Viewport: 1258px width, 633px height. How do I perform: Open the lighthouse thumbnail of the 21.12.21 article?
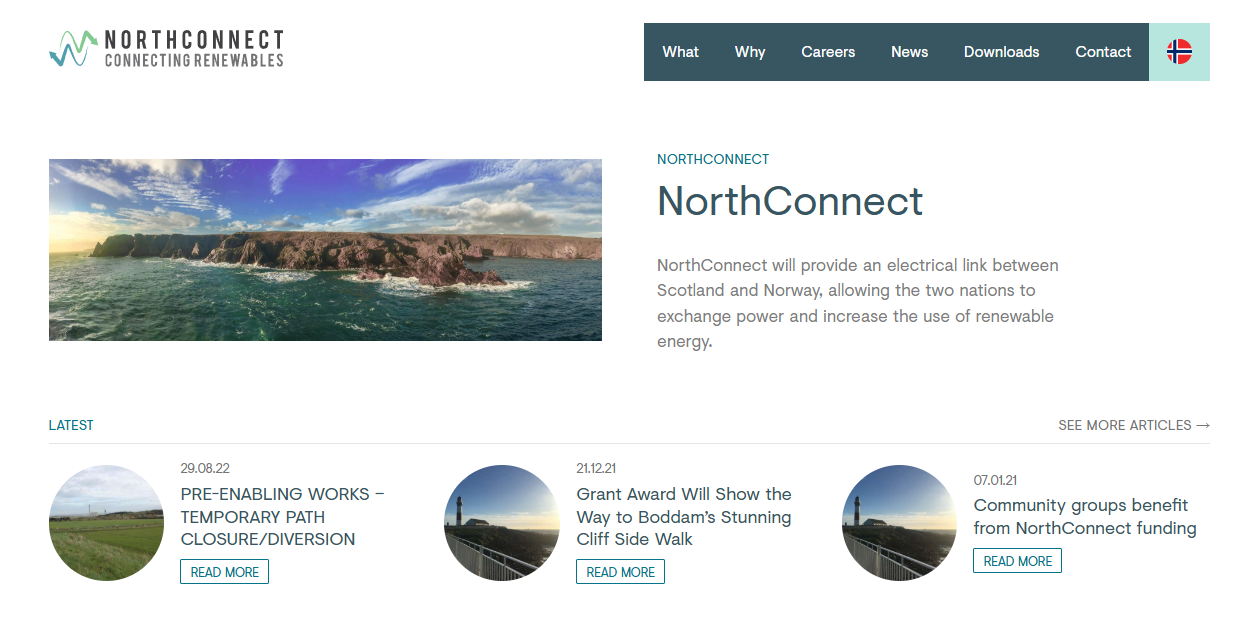click(502, 523)
